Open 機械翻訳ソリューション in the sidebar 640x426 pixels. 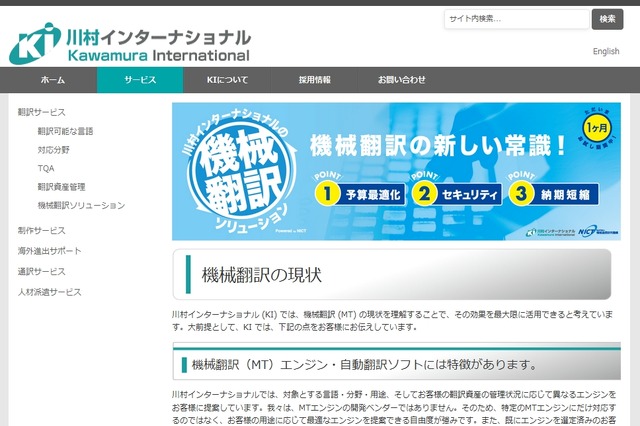click(x=81, y=205)
